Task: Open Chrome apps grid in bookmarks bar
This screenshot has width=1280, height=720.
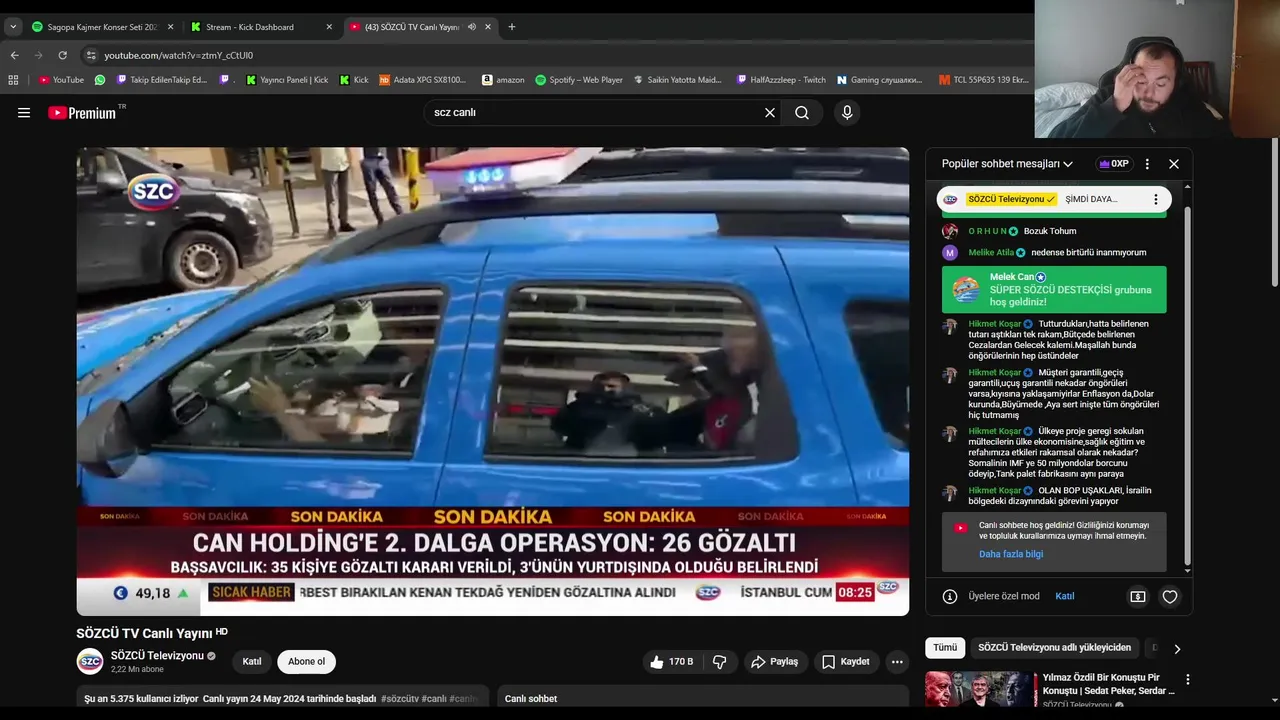Action: pos(13,80)
